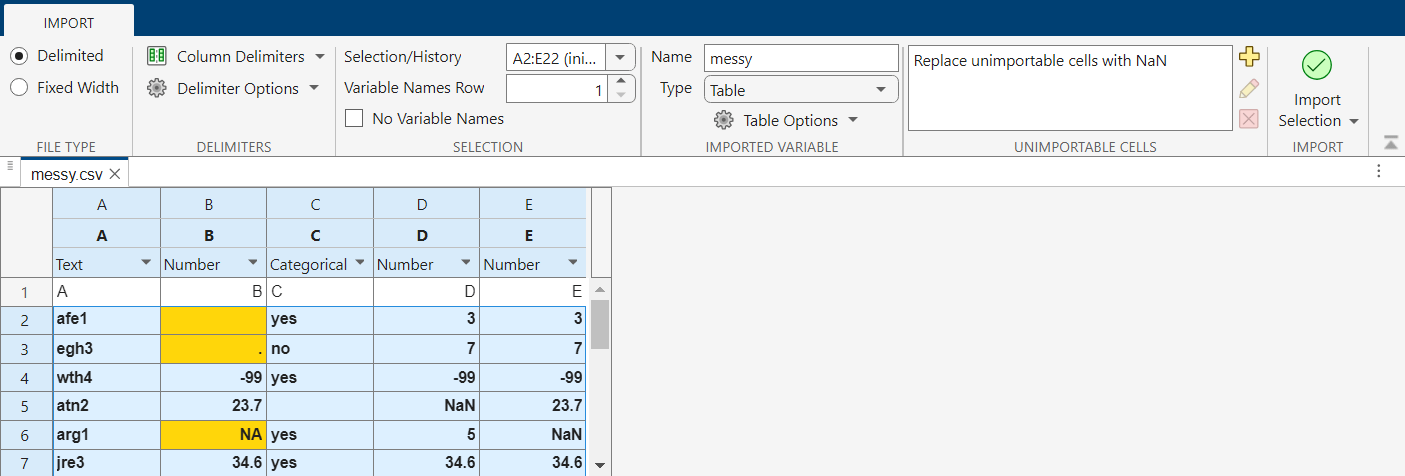Click the yellow highlighted cell in row 2

pos(213,321)
